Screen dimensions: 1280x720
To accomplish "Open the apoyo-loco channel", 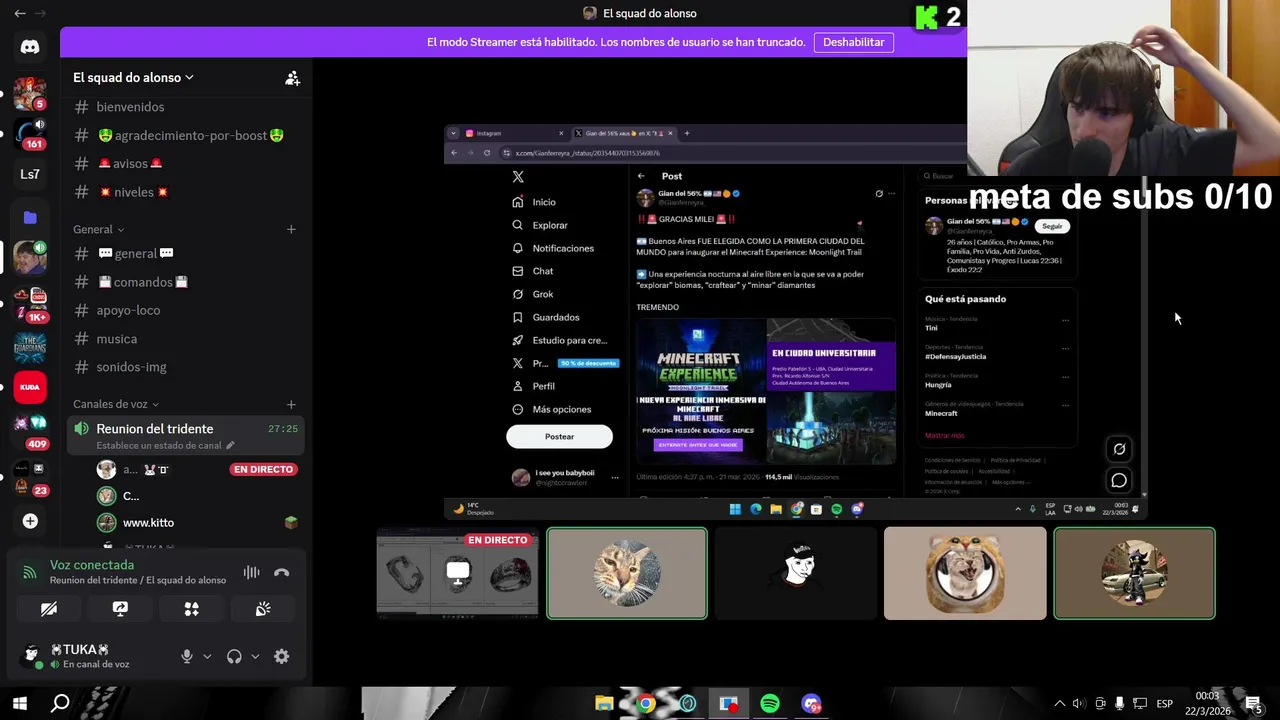I will coord(186,310).
